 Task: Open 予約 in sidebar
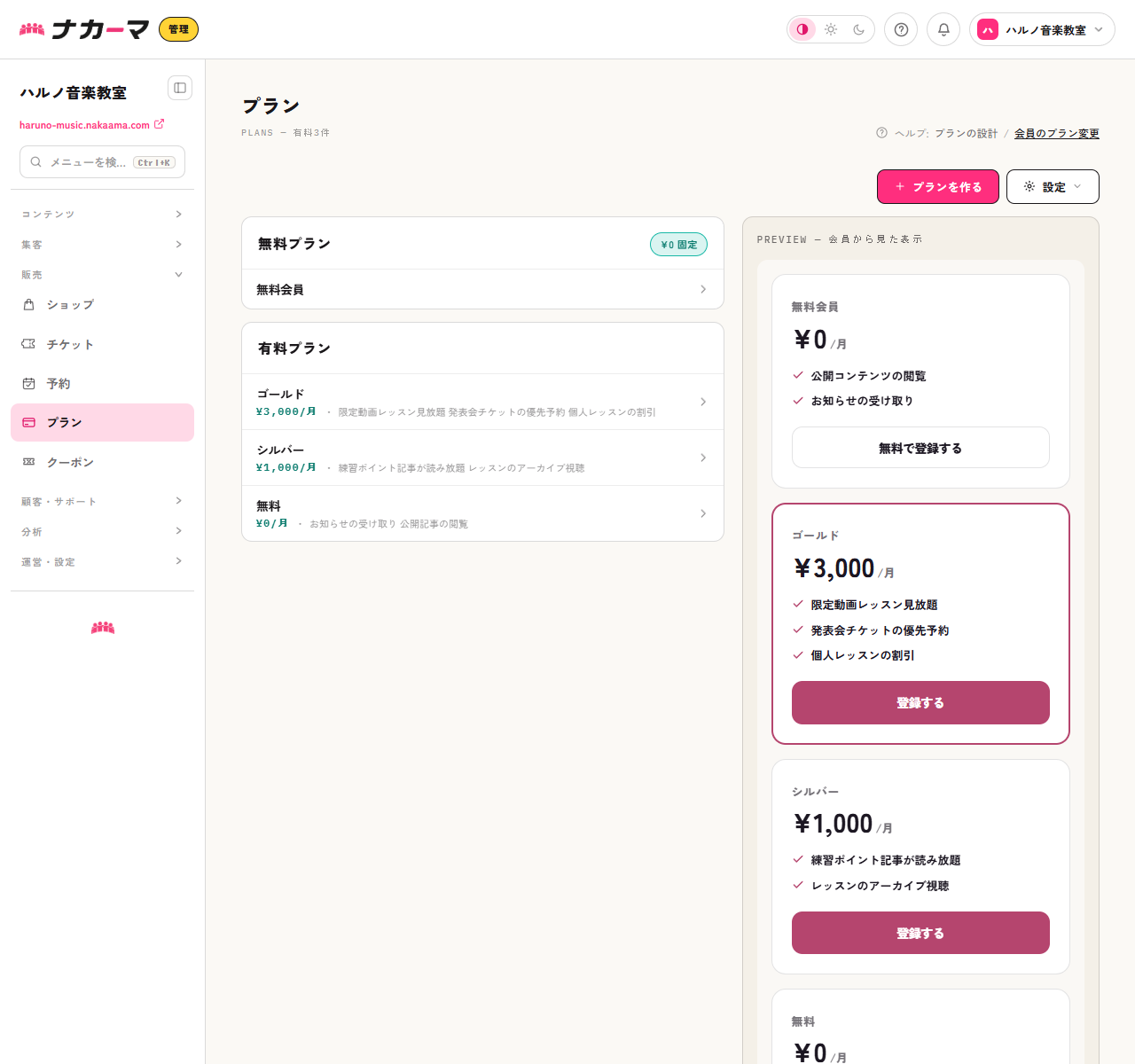tap(102, 384)
